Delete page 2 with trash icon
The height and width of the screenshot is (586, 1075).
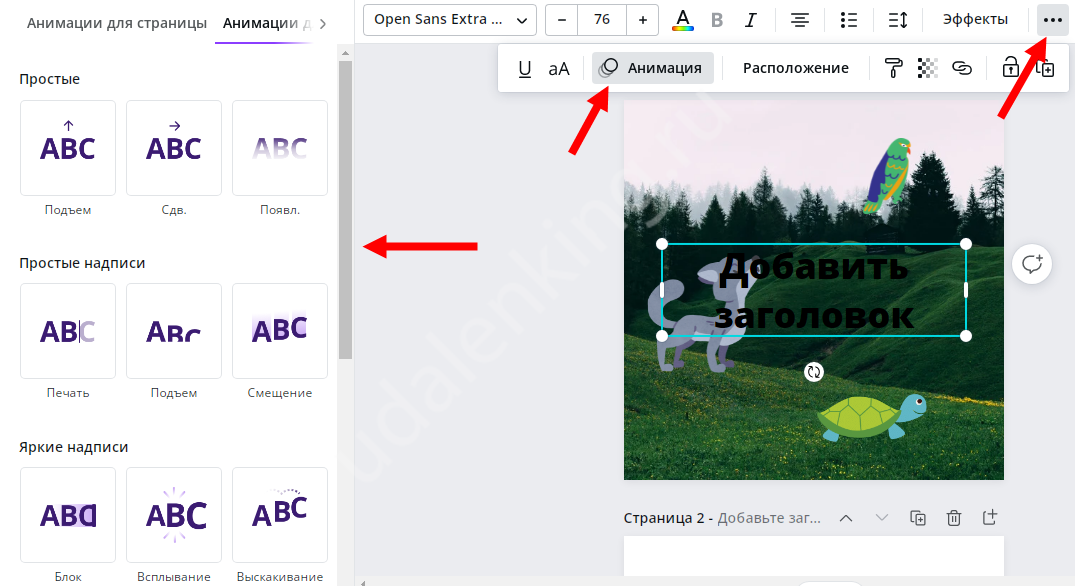pyautogui.click(x=954, y=518)
